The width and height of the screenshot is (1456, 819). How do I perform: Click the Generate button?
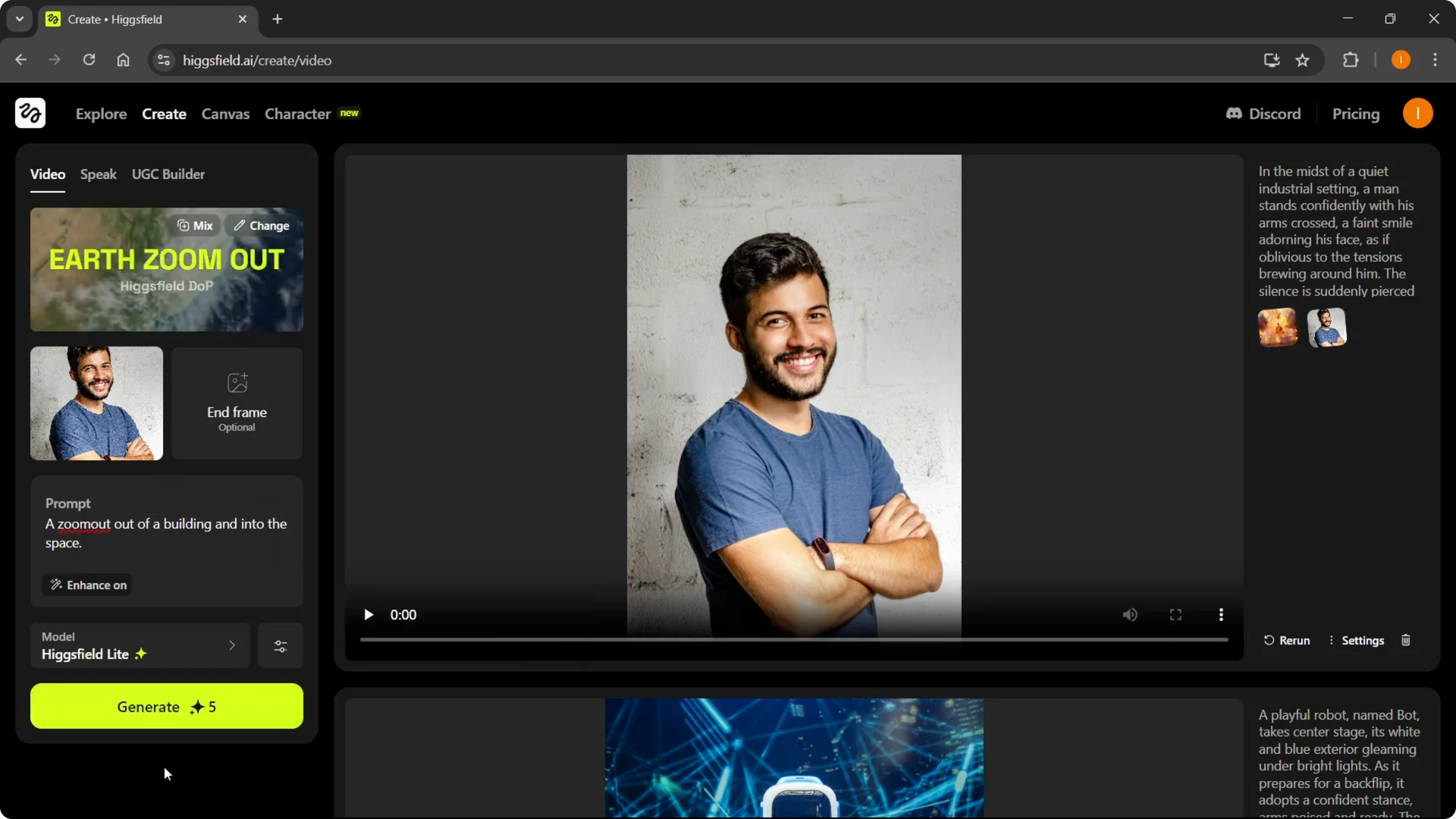(166, 706)
